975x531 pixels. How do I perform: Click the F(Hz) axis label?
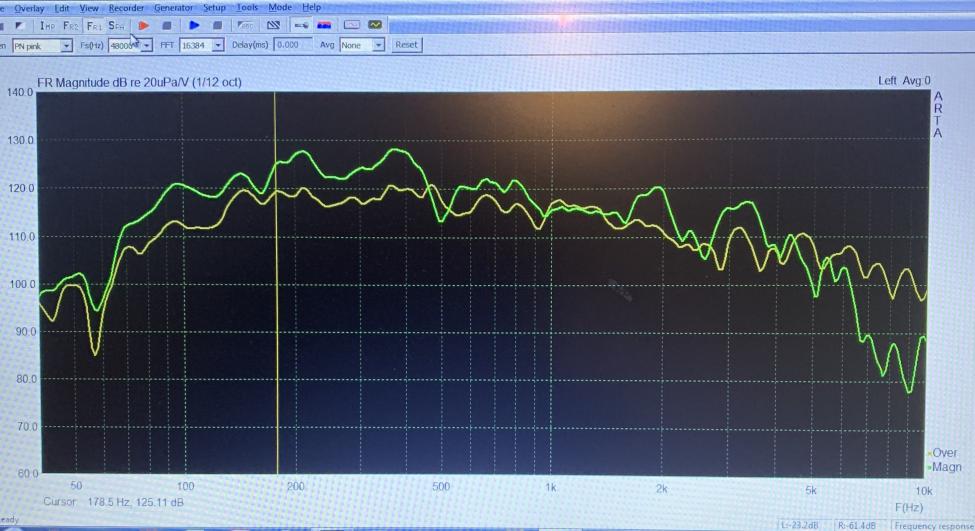908,507
